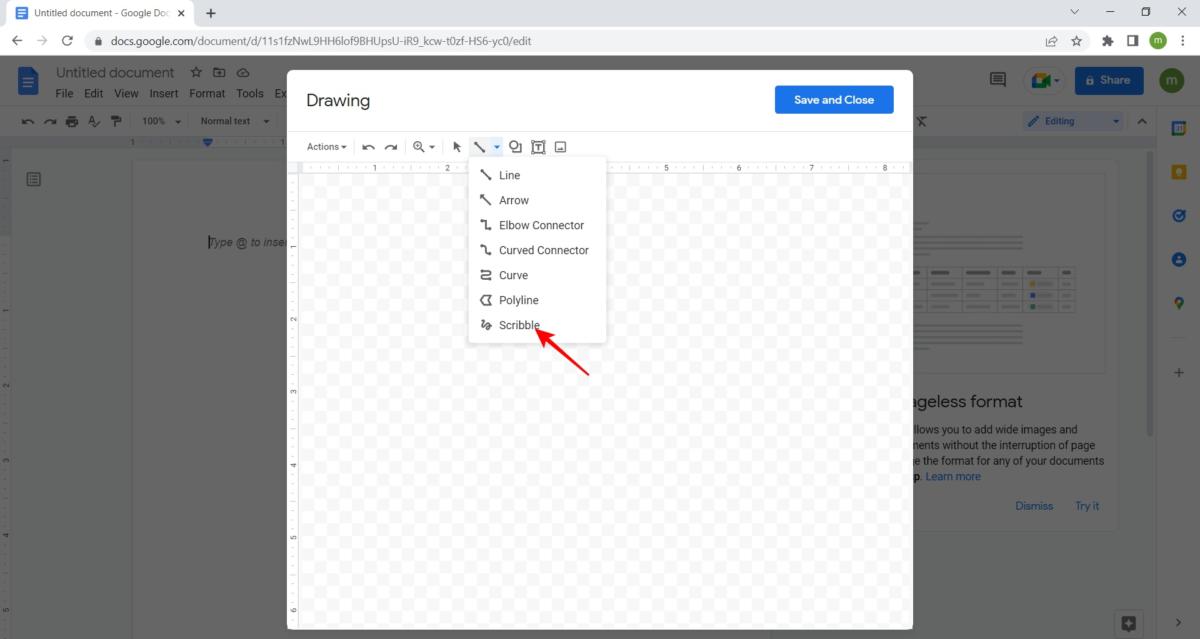Open the Shape tool
Viewport: 1200px width, 639px height.
coord(515,147)
